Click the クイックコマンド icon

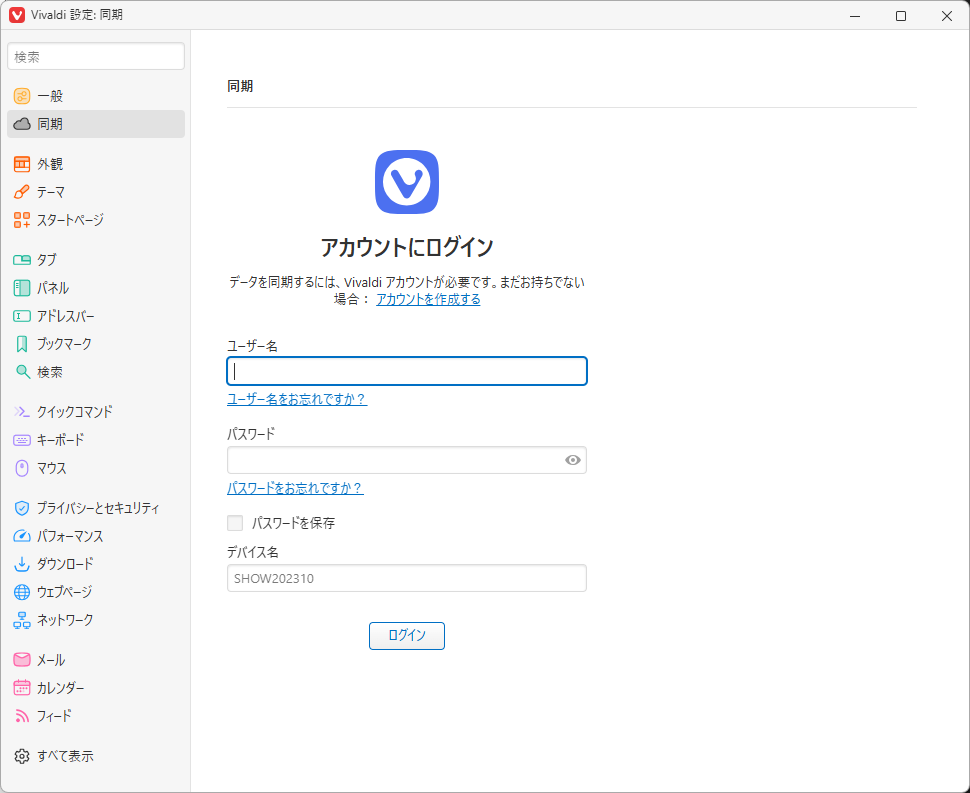coord(22,411)
